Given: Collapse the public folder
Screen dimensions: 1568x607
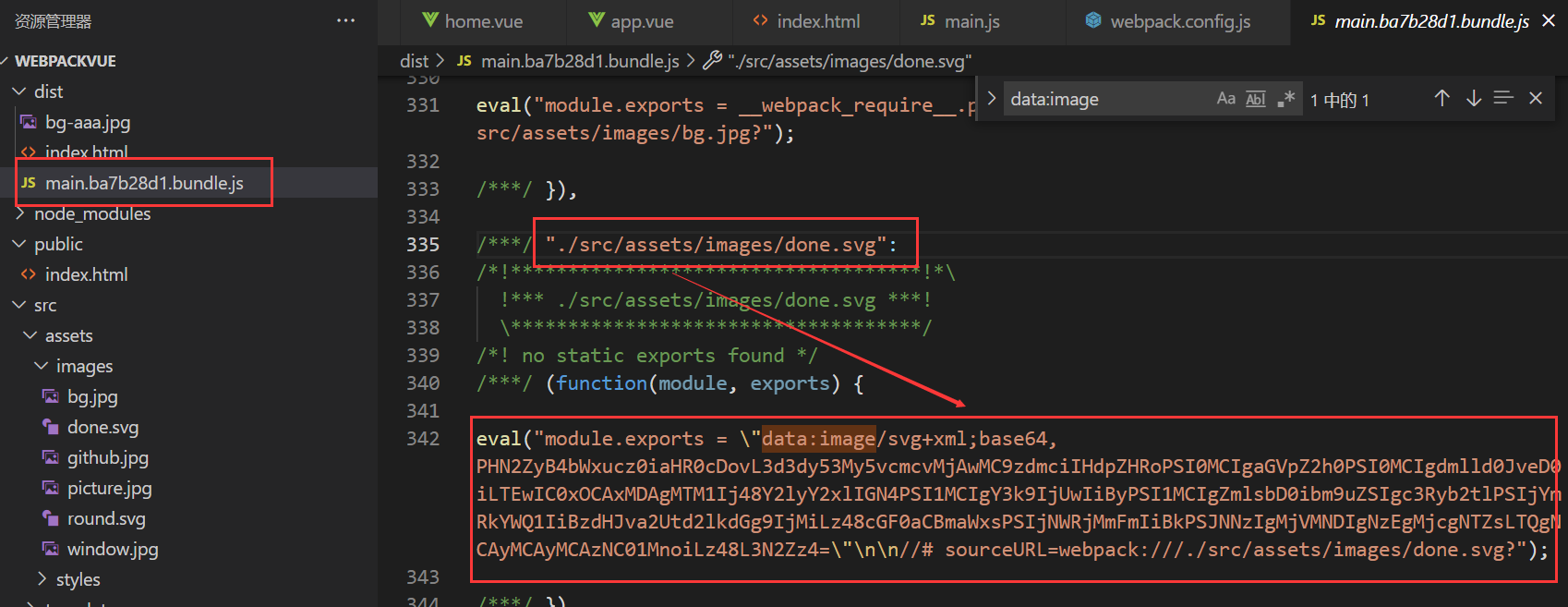Looking at the screenshot, I should 57,244.
